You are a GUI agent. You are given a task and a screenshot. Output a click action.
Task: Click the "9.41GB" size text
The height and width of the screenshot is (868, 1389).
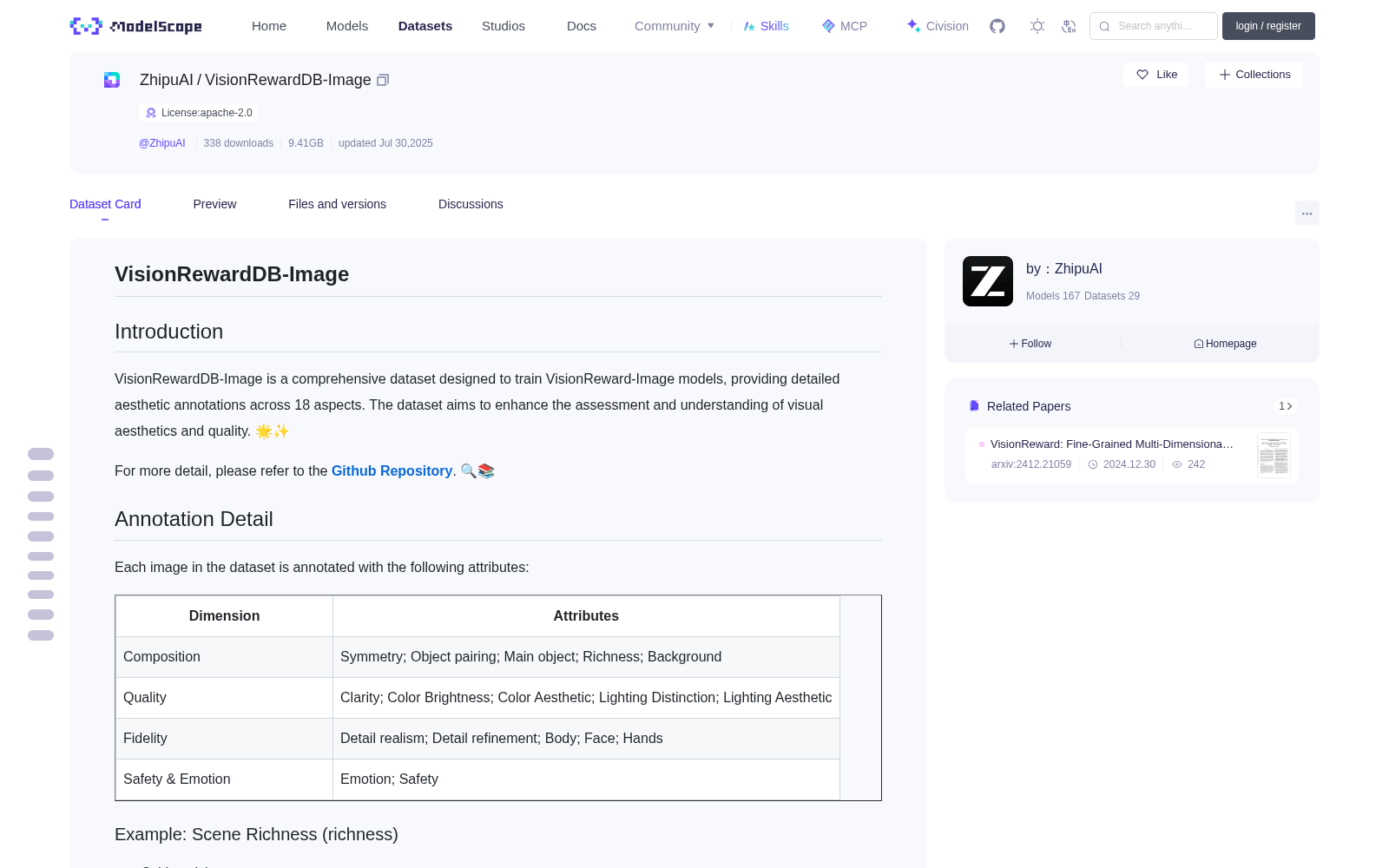306,143
